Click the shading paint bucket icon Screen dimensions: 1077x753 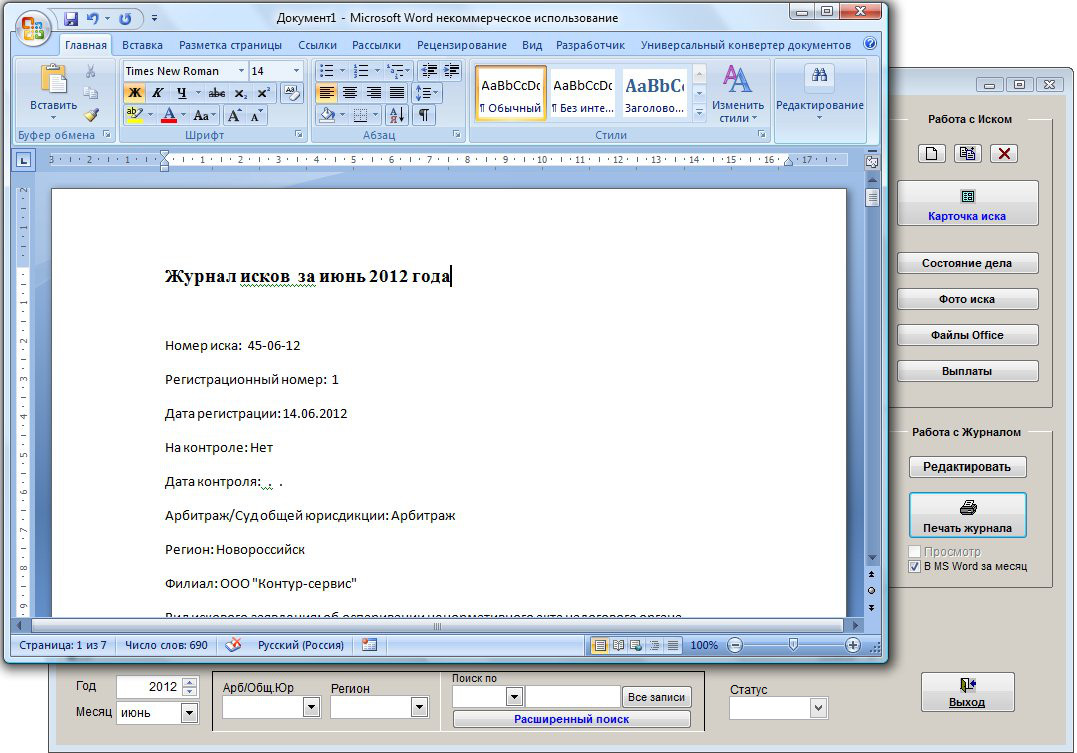328,115
